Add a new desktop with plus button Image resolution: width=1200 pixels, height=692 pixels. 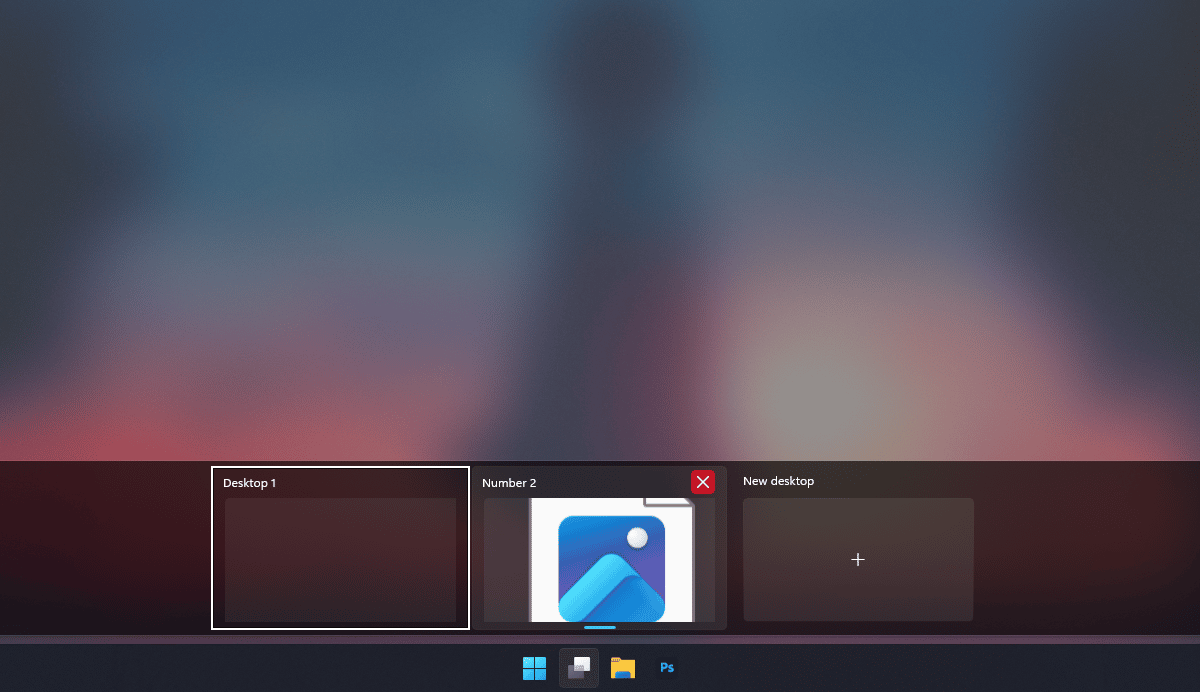point(858,560)
